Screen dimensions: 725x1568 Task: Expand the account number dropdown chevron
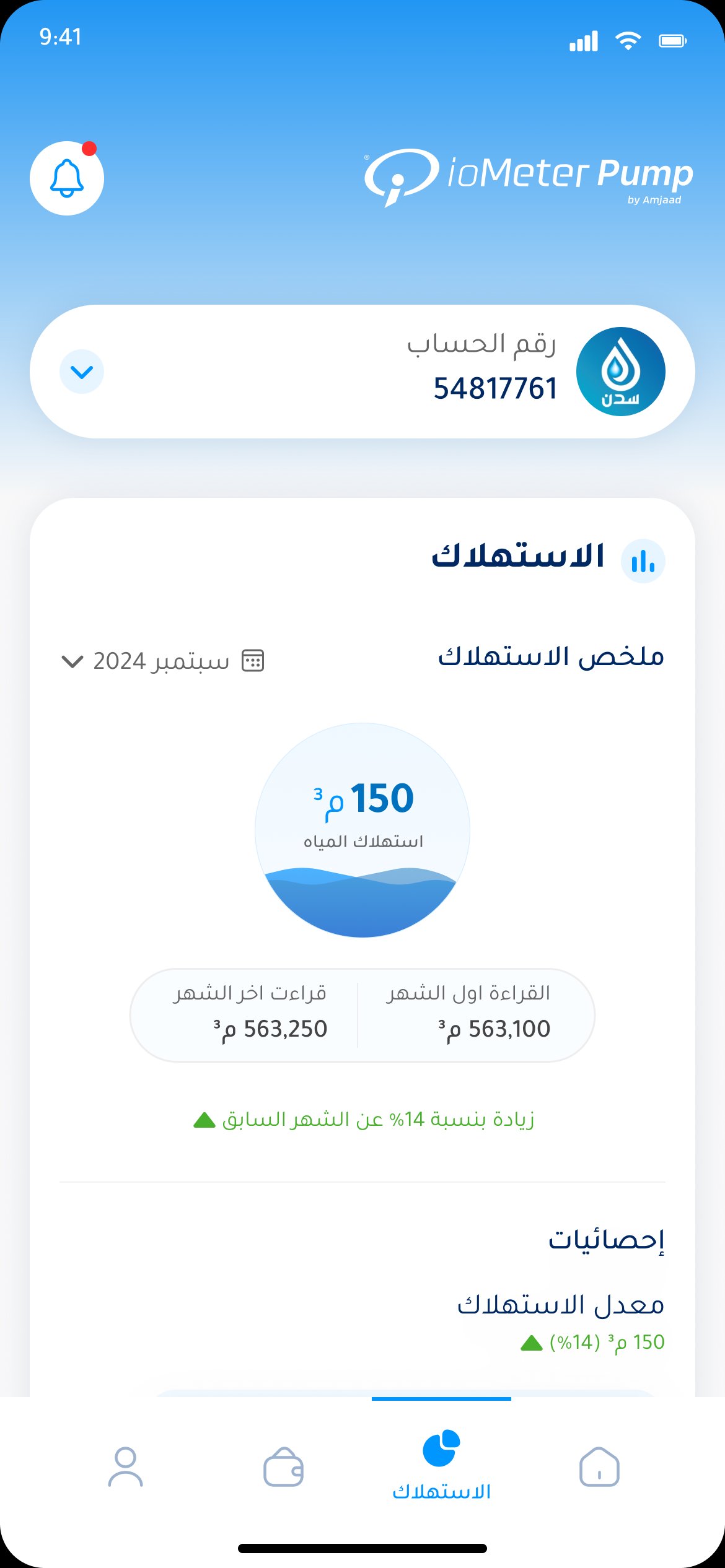82,372
